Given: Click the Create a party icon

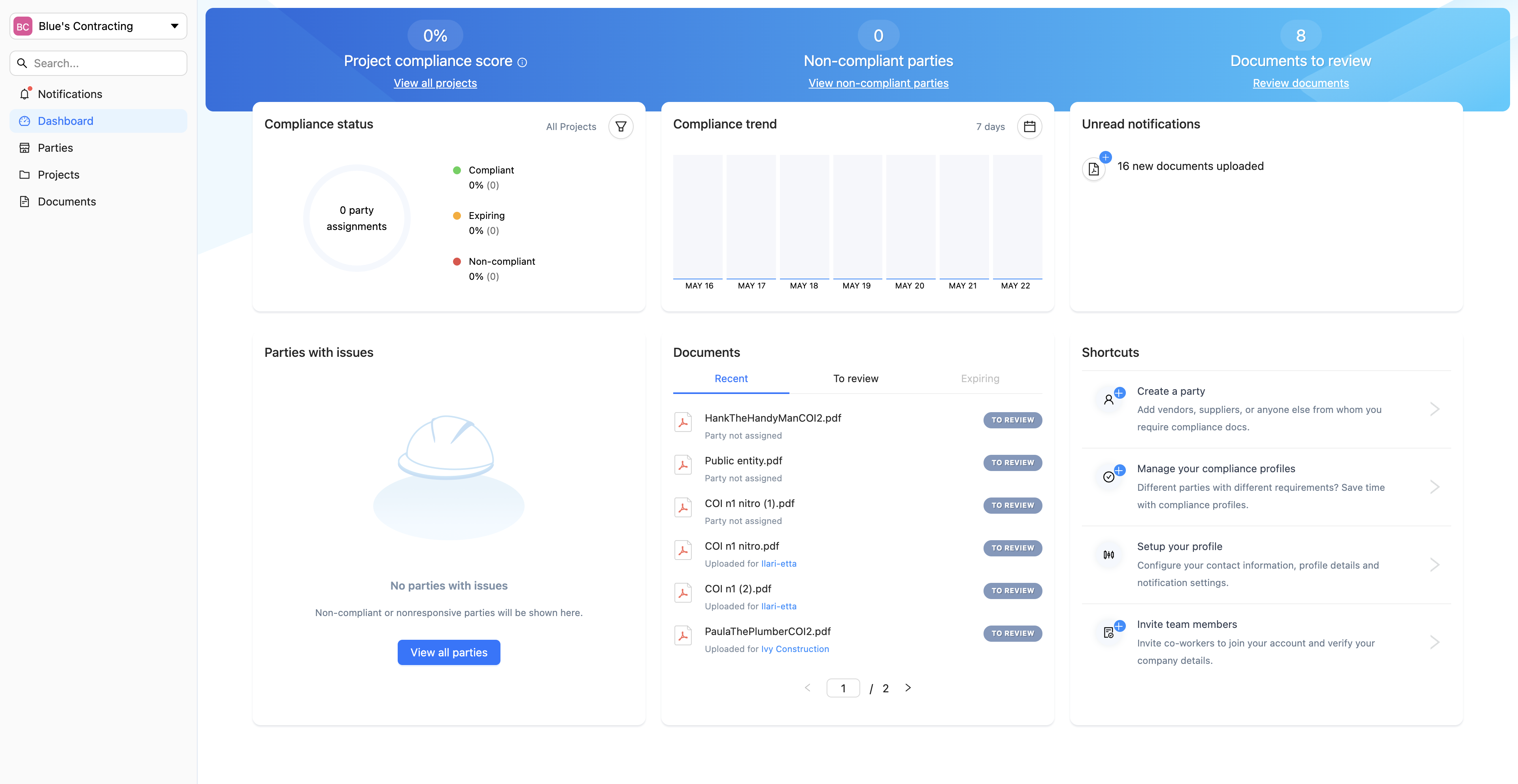Looking at the screenshot, I should tap(1109, 400).
